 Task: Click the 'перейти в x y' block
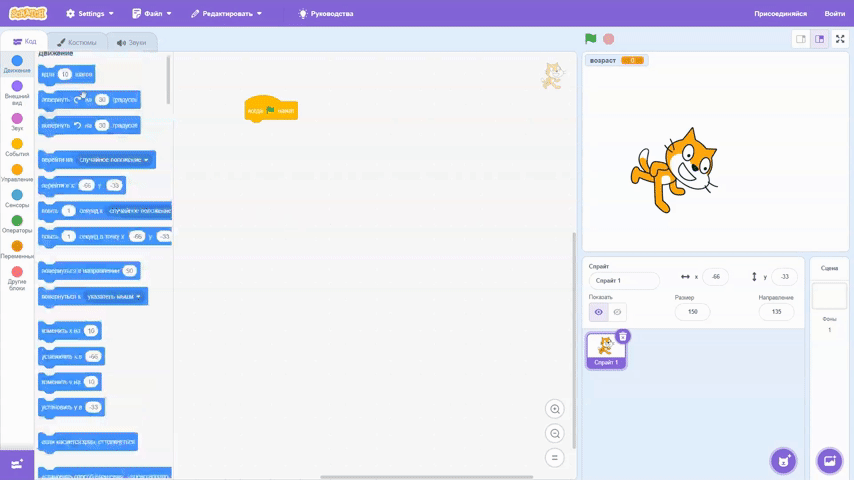point(82,185)
